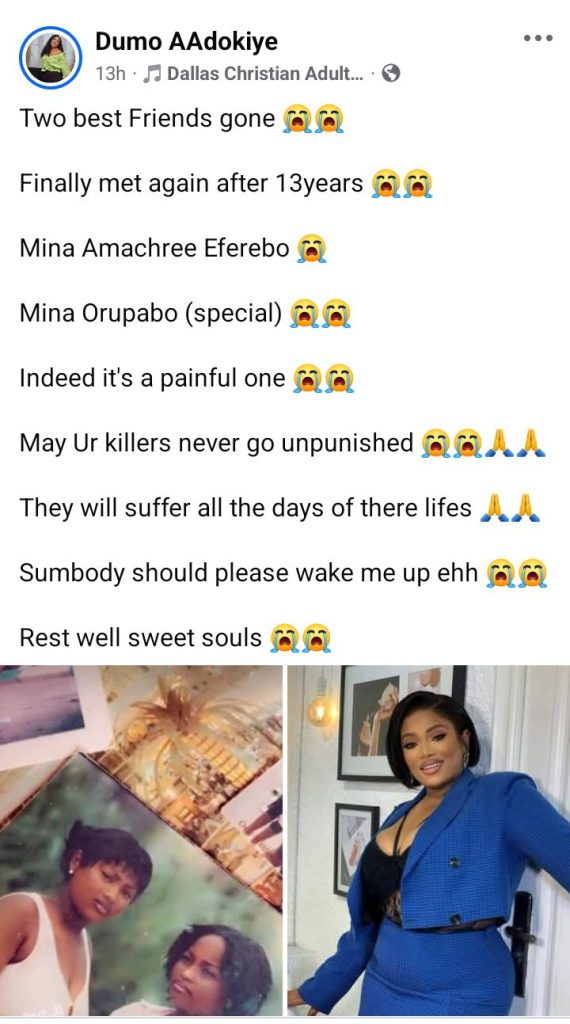Image resolution: width=570 pixels, height=1024 pixels.
Task: Tap the music note icon beside Dallas Christian
Action: 151,74
